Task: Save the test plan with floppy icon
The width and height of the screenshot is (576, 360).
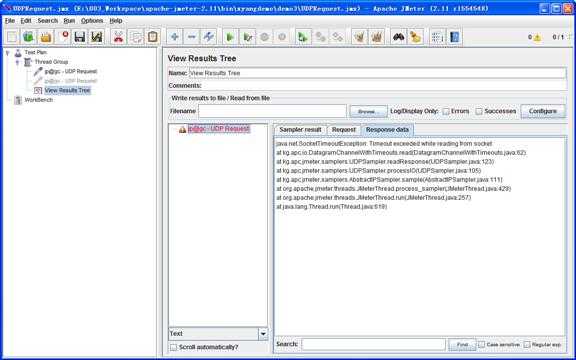Action: [80, 37]
